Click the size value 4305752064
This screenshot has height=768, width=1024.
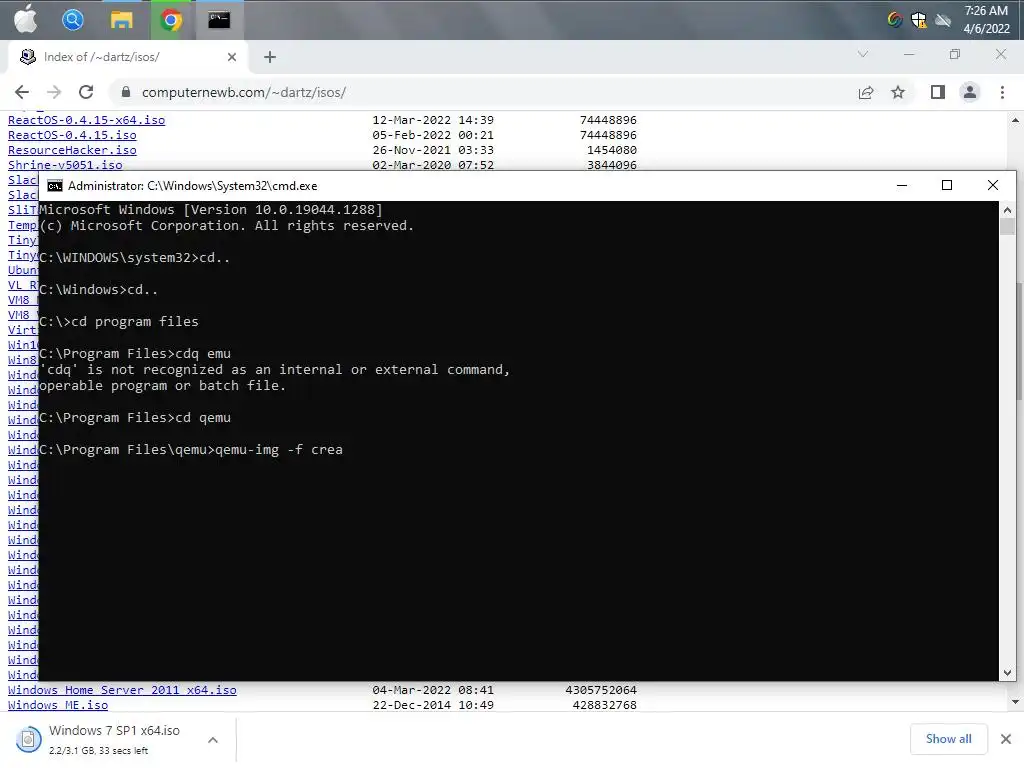click(x=601, y=690)
